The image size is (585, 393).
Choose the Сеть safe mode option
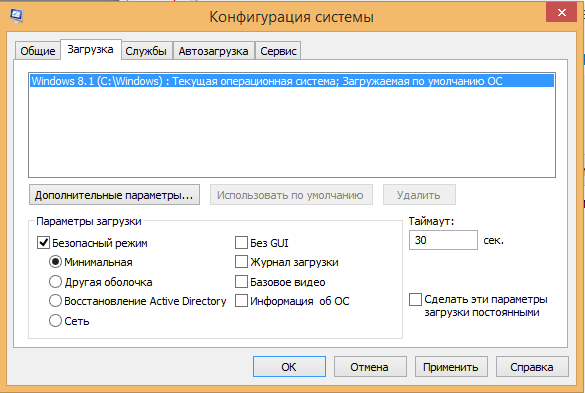tap(55, 321)
